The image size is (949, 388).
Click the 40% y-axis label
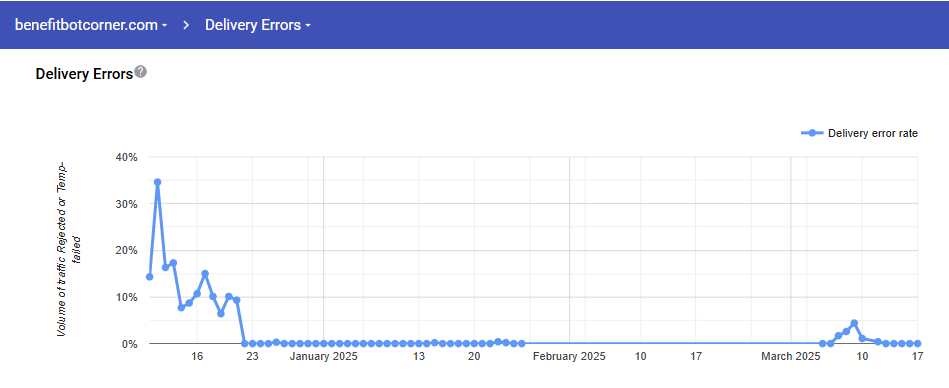(126, 157)
